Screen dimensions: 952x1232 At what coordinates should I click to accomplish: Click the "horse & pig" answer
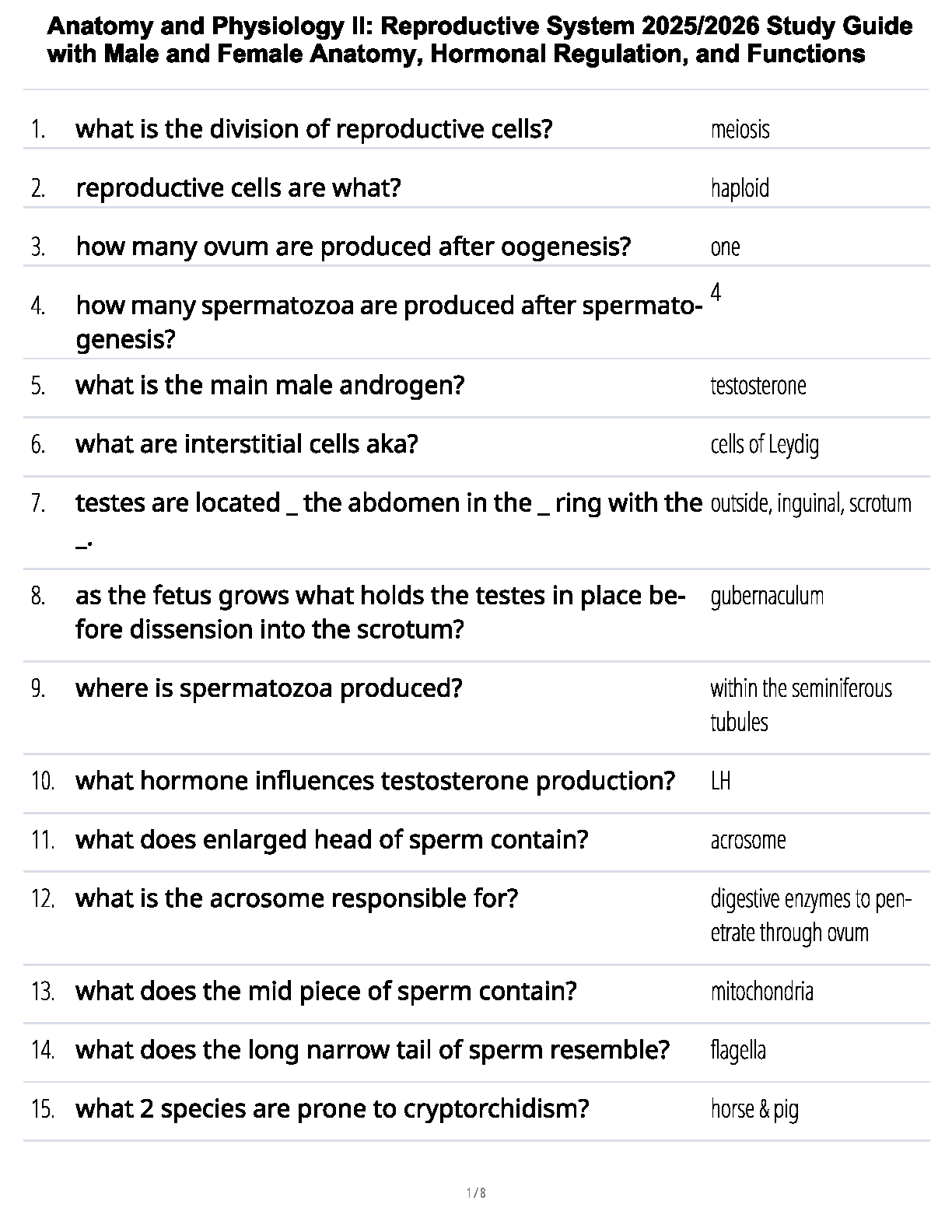tap(754, 1109)
